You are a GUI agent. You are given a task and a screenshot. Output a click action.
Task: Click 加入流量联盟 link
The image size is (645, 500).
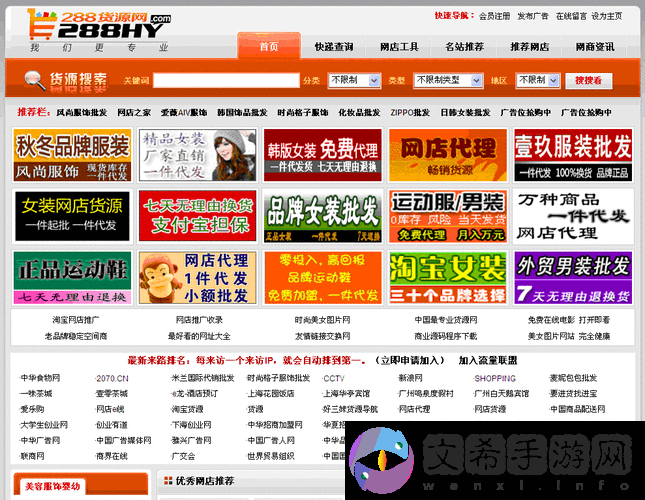pos(488,361)
